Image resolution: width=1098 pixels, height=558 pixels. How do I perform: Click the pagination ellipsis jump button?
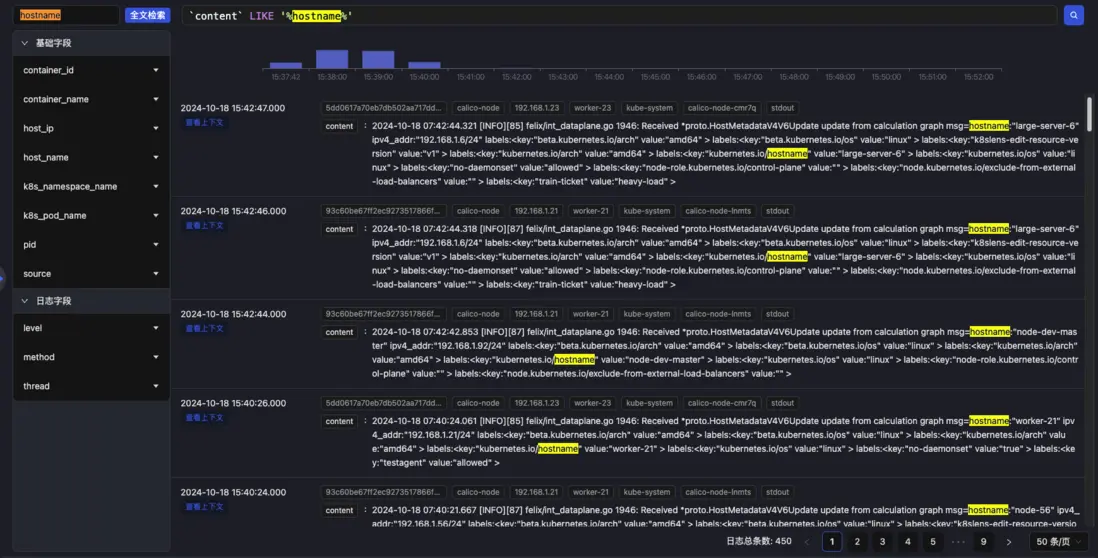958,541
